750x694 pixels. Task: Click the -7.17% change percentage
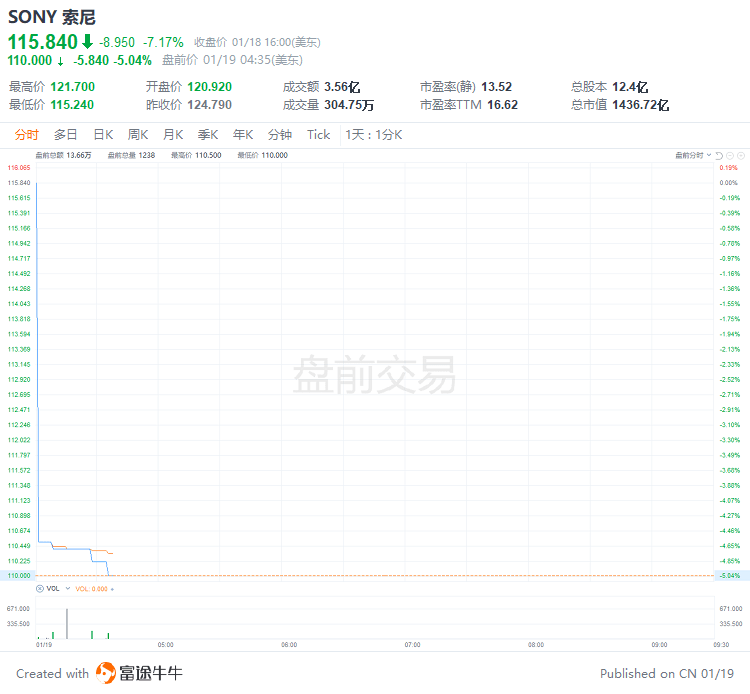tap(163, 43)
